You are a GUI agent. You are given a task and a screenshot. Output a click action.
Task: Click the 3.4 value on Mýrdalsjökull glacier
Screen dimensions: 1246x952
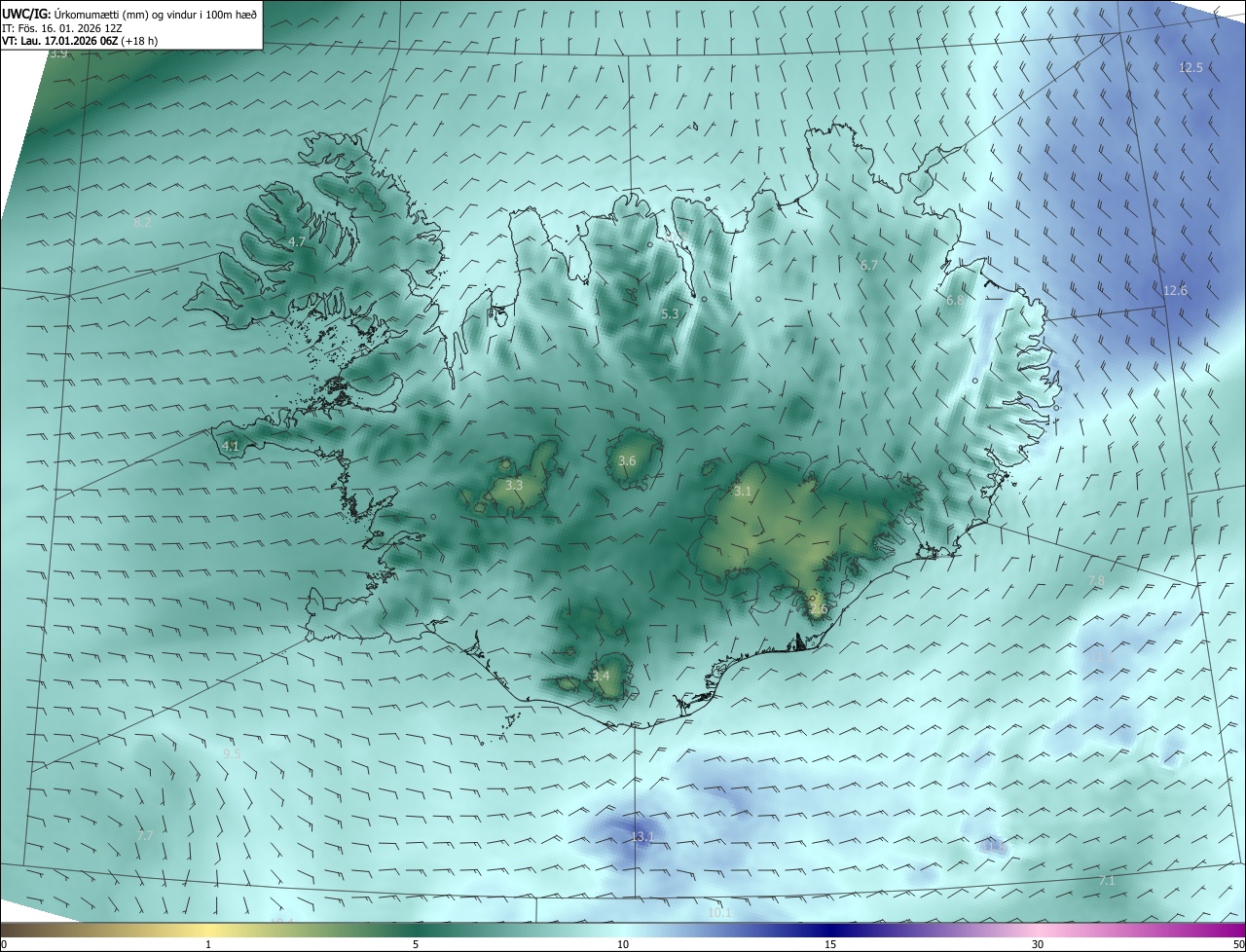click(601, 676)
